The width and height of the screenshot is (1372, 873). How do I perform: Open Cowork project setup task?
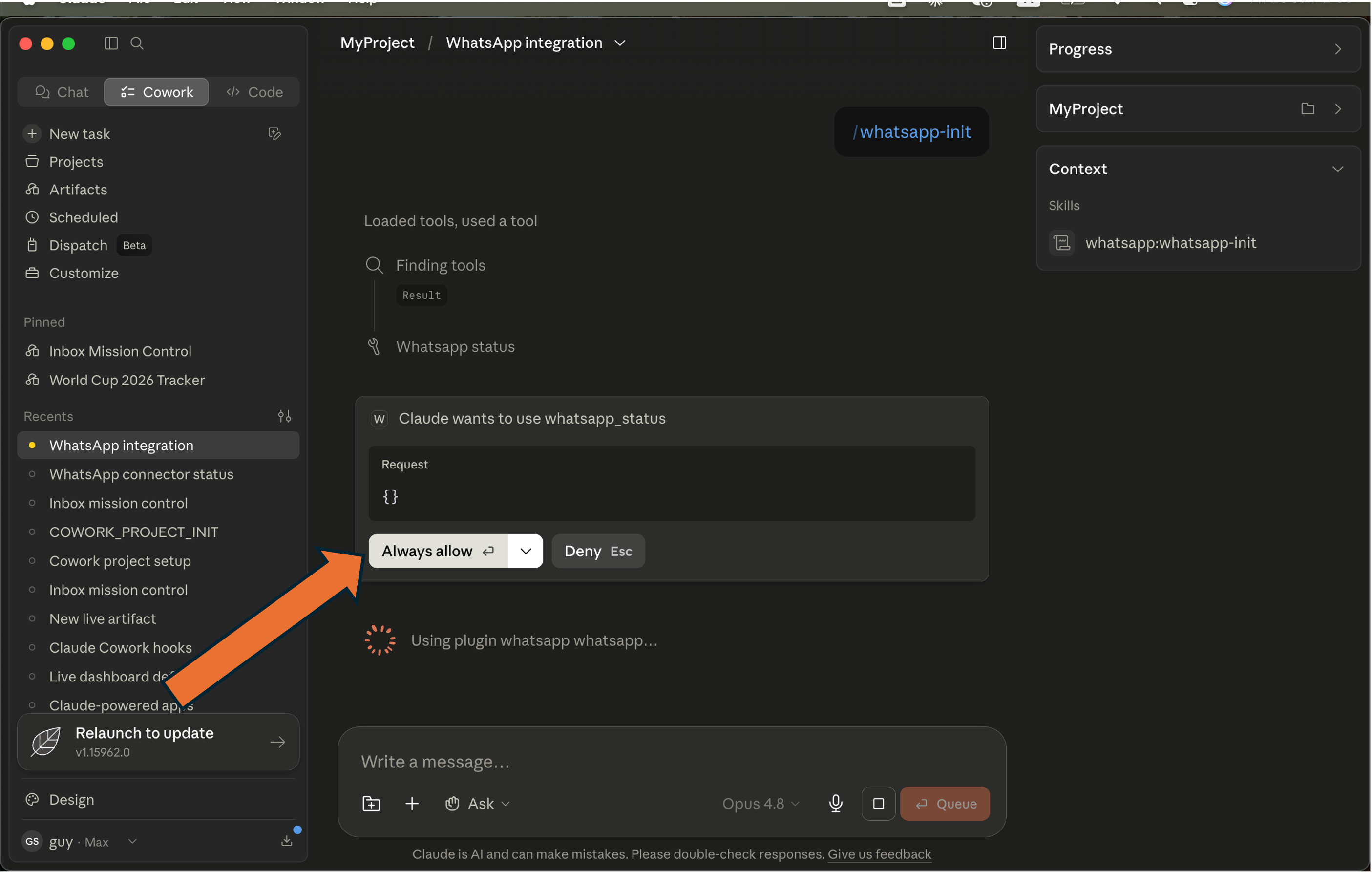[x=120, y=562]
